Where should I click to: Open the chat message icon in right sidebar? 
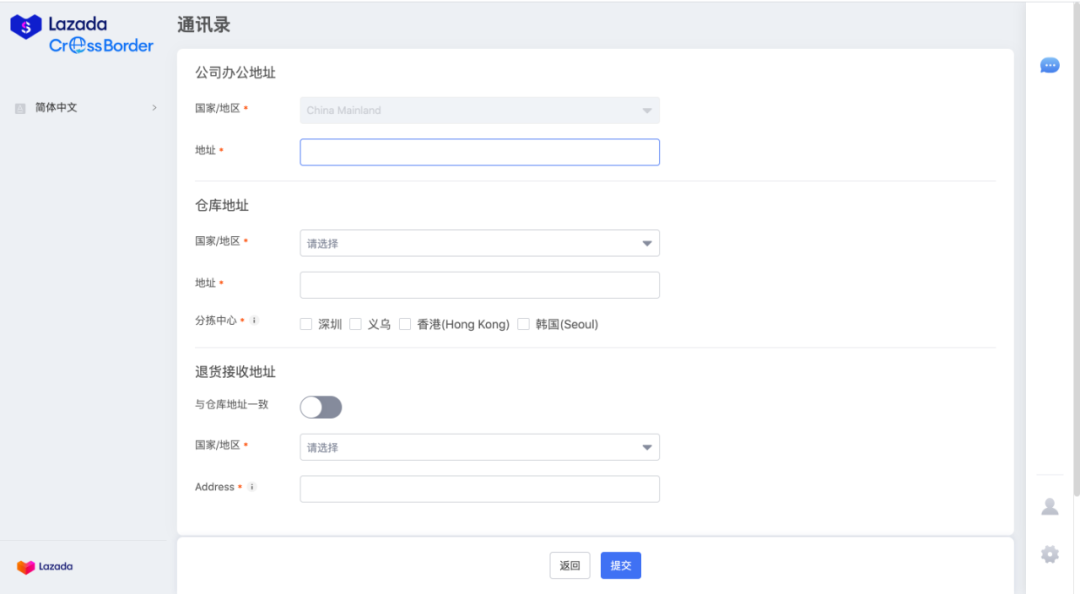(x=1049, y=65)
